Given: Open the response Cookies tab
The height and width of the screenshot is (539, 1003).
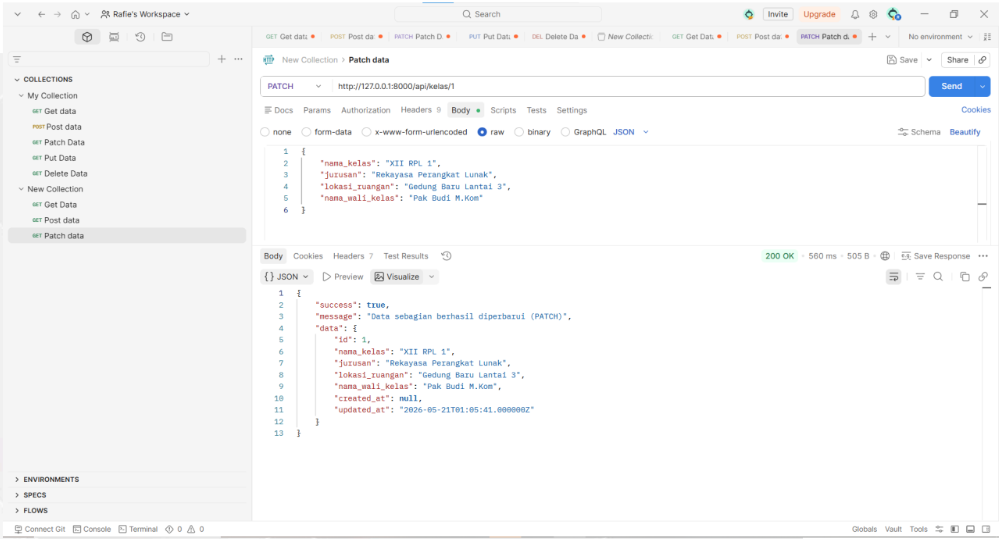Looking at the screenshot, I should [308, 256].
